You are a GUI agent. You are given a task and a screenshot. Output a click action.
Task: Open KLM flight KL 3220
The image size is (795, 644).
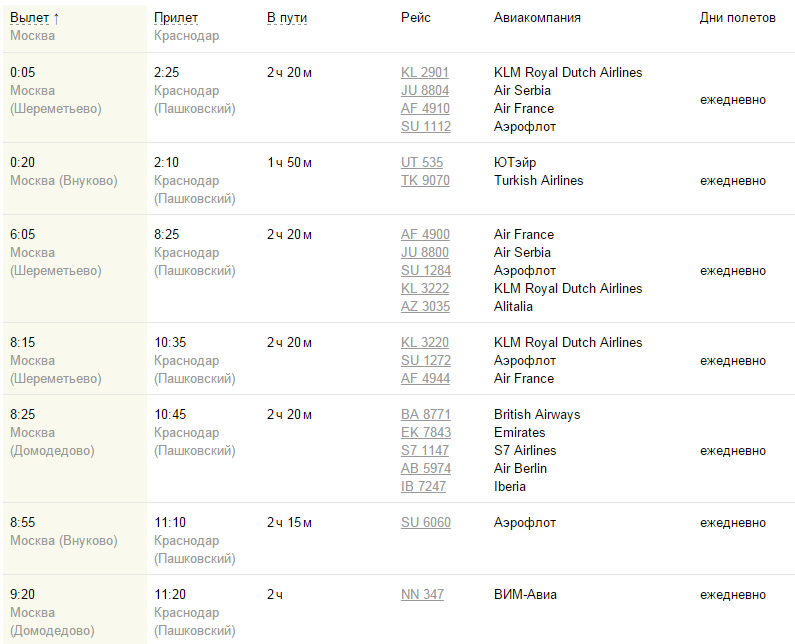425,343
